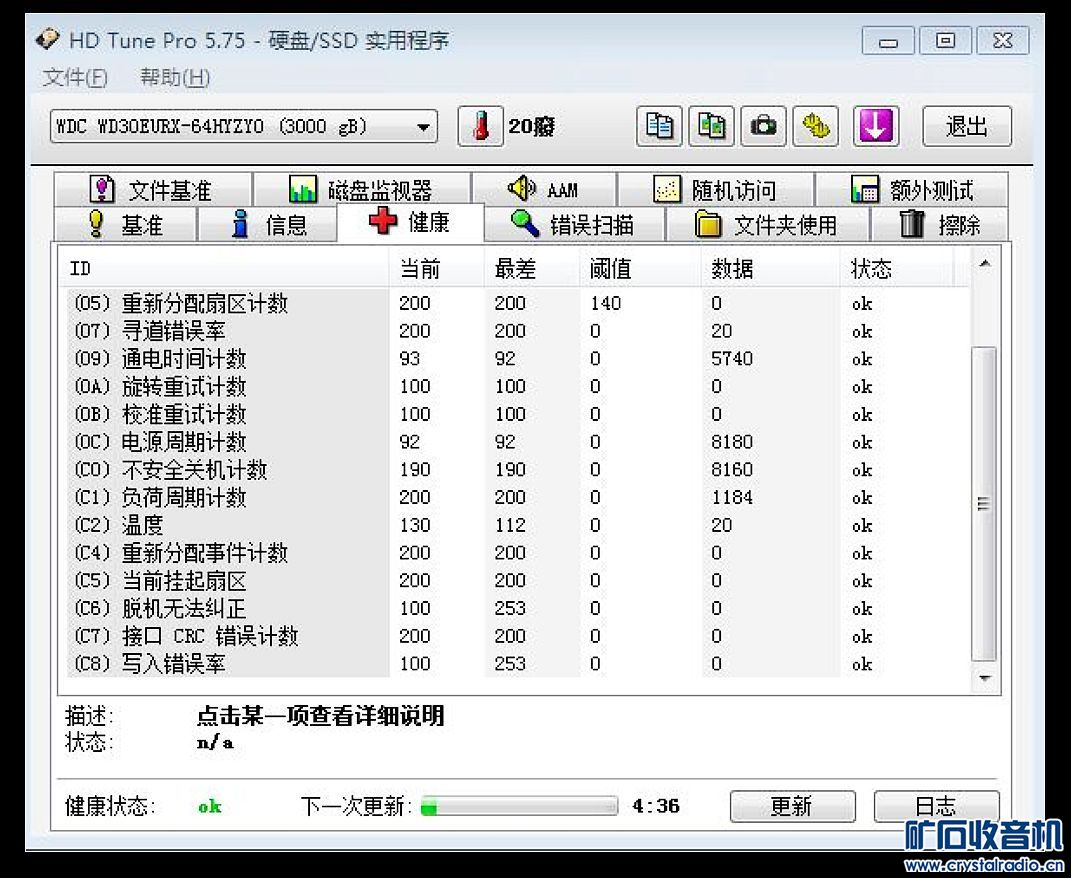Select the (05) 重新分配扇区计数 row
The image size is (1071, 878).
coord(518,303)
